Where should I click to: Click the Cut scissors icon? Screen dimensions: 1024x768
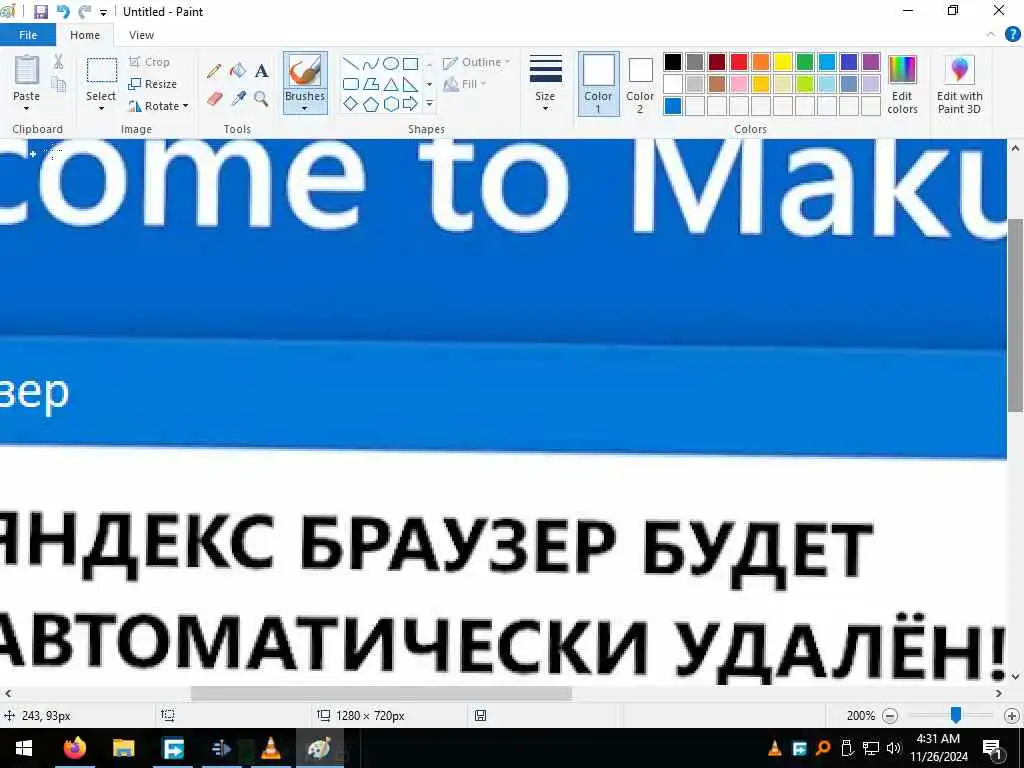pyautogui.click(x=58, y=62)
